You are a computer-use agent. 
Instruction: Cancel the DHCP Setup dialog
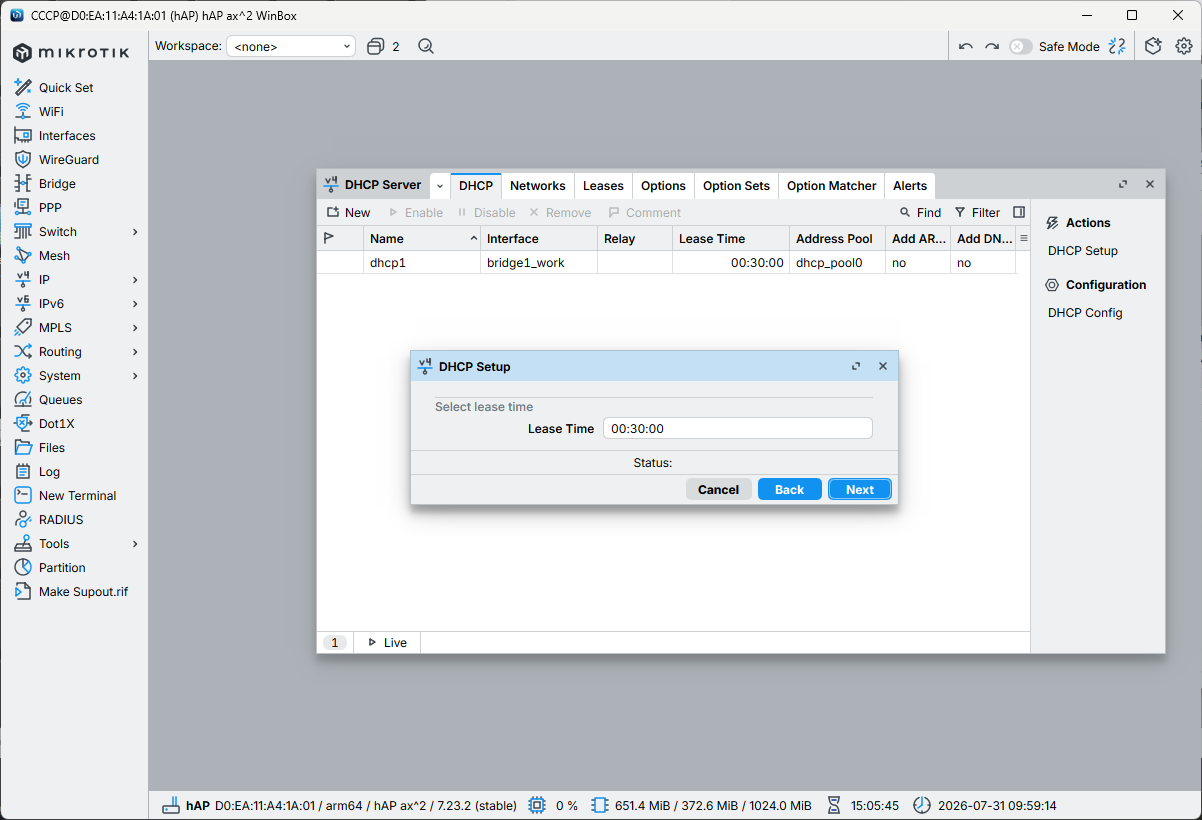[x=718, y=489]
